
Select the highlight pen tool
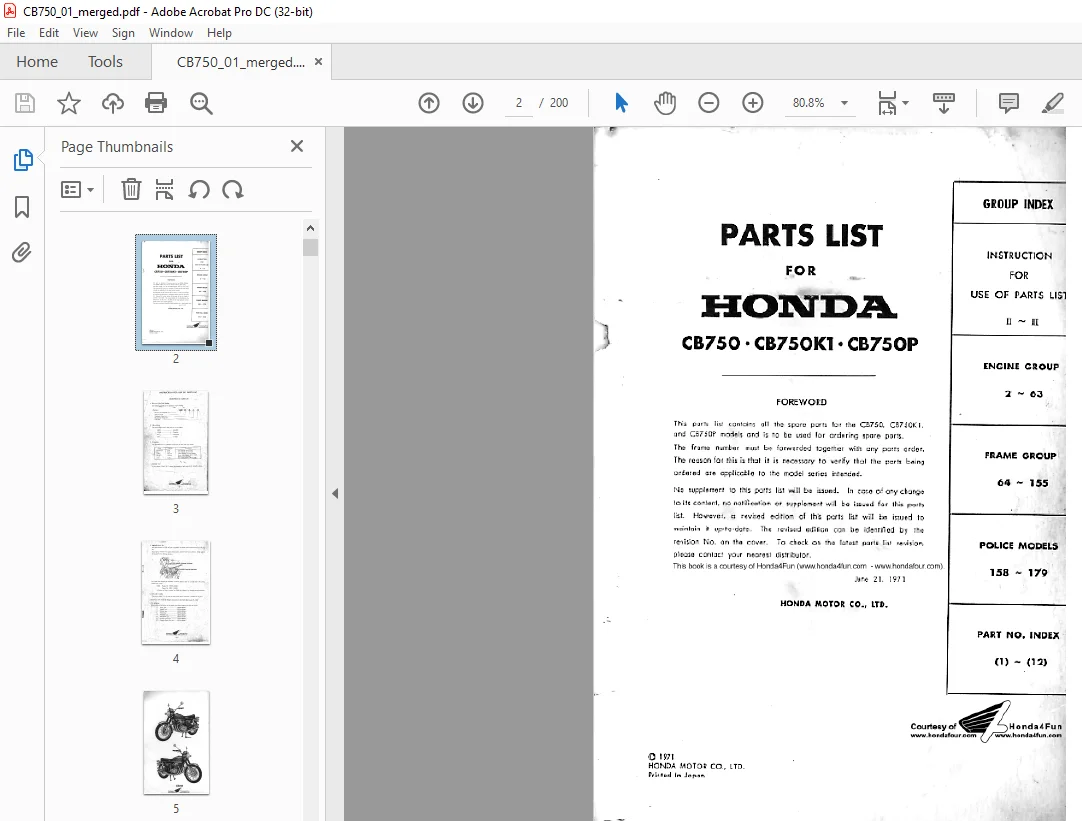coord(1052,103)
